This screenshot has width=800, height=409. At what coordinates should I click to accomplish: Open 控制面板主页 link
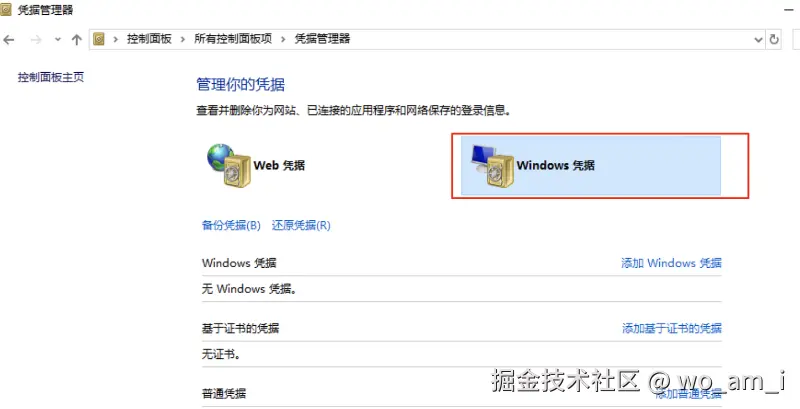point(51,77)
